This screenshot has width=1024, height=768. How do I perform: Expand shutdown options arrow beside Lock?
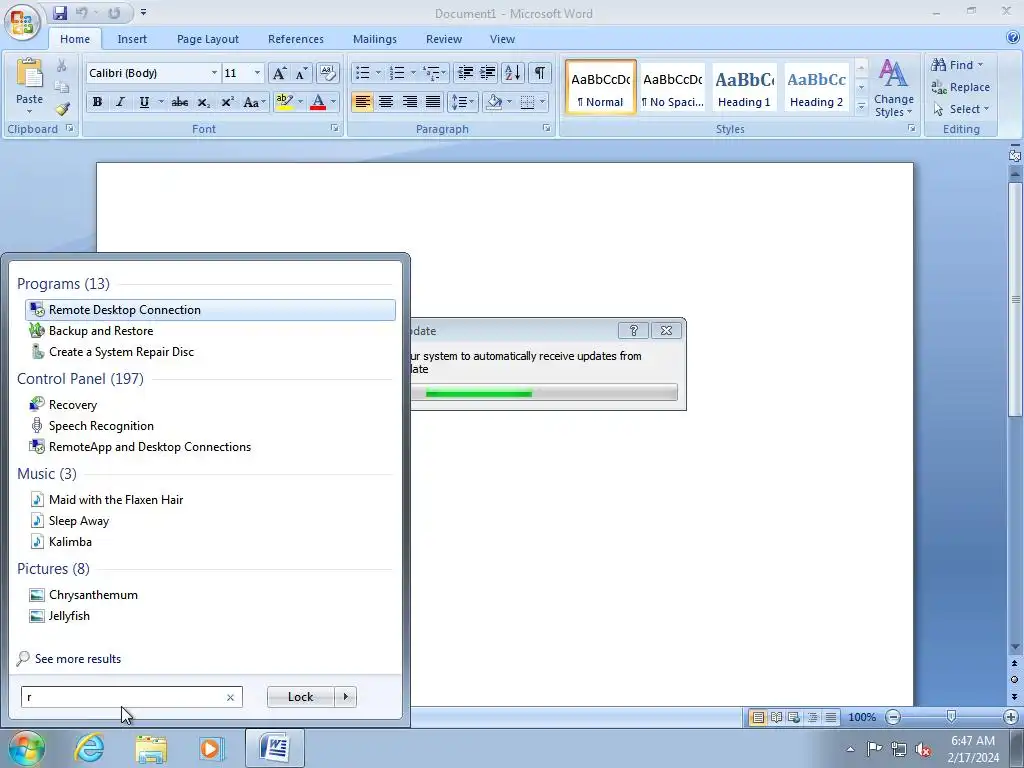pos(345,697)
